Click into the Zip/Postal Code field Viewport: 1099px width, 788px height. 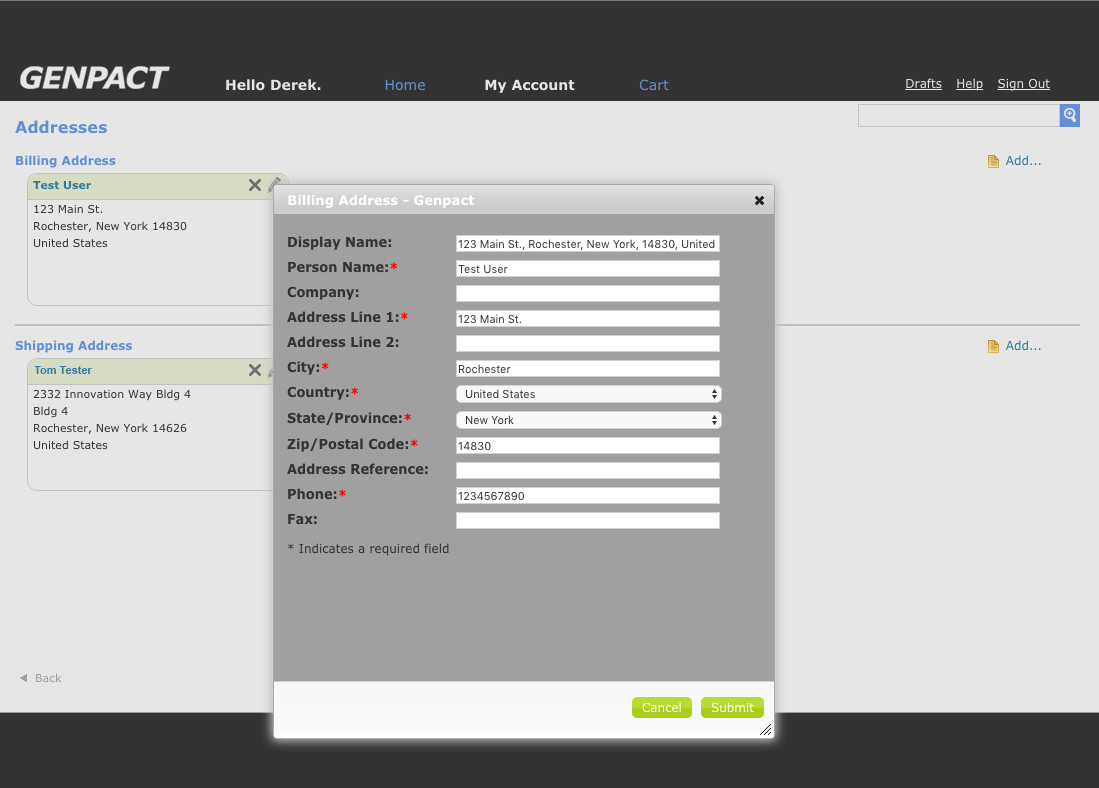point(587,446)
